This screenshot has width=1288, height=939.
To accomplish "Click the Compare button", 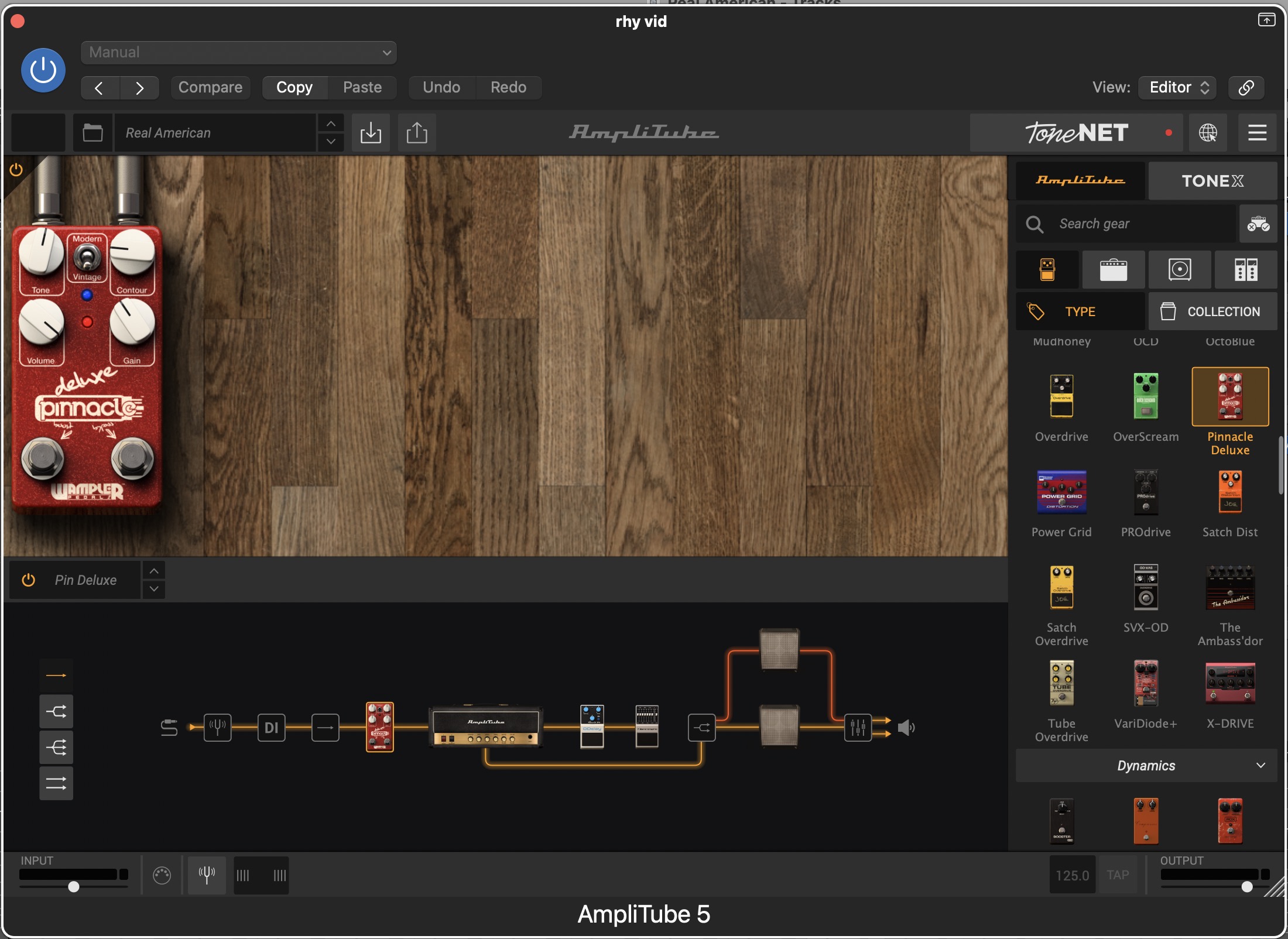I will point(210,88).
